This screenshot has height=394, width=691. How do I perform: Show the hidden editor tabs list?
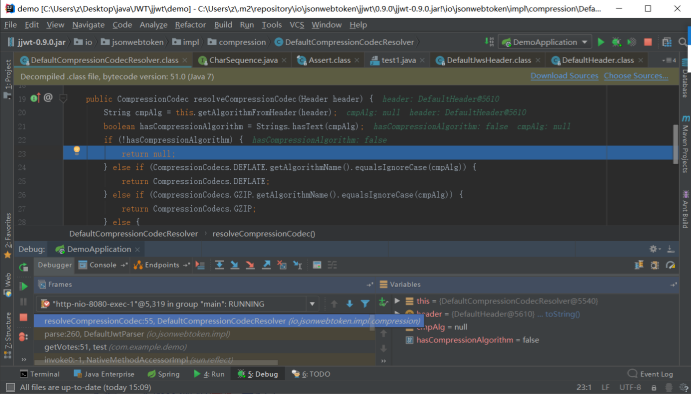coord(669,60)
